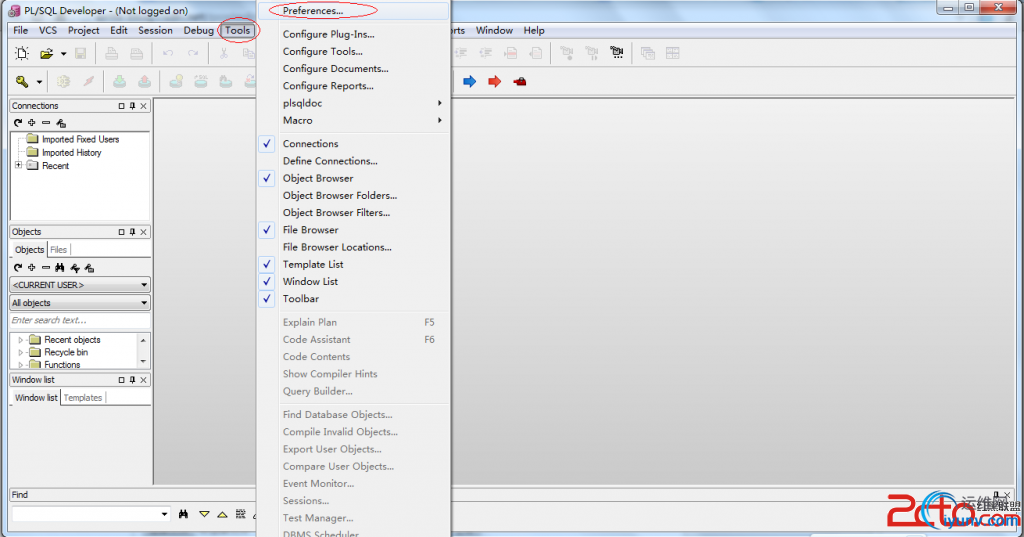Click the Open folder toolbar icon
The image size is (1024, 537).
coord(46,54)
